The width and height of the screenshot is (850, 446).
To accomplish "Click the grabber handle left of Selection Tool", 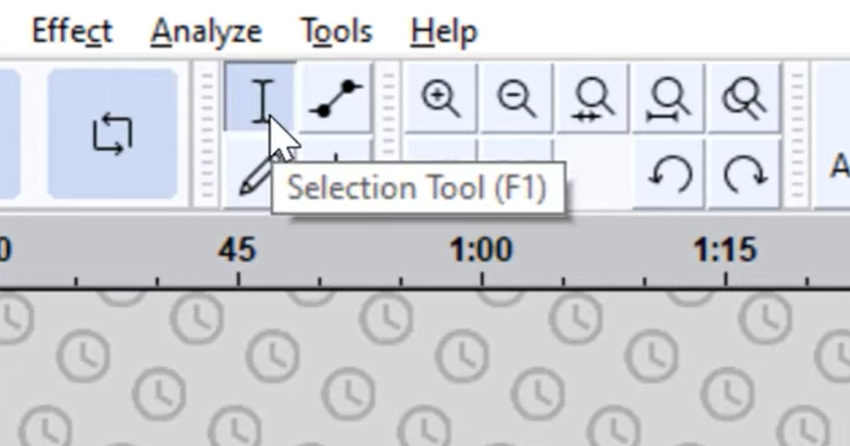I will tap(207, 134).
